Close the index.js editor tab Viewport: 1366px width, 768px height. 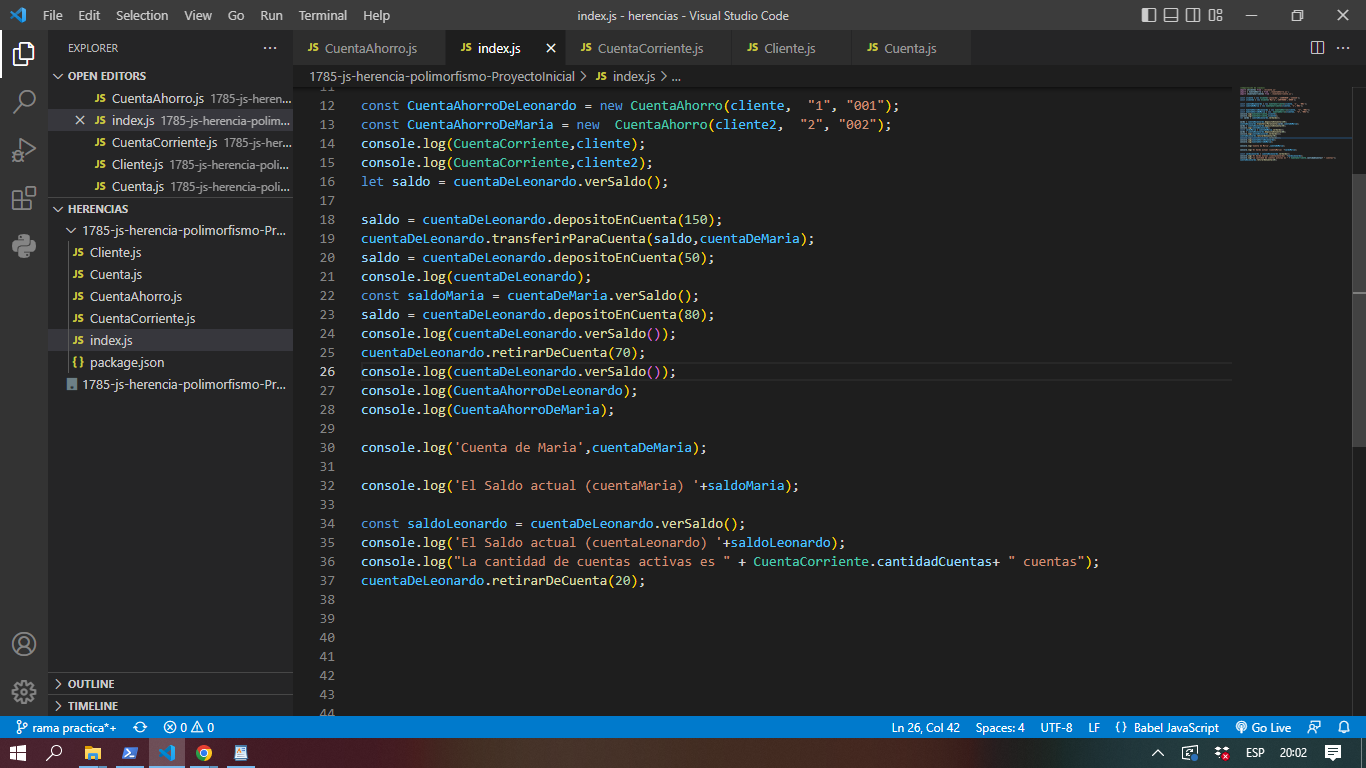click(551, 48)
